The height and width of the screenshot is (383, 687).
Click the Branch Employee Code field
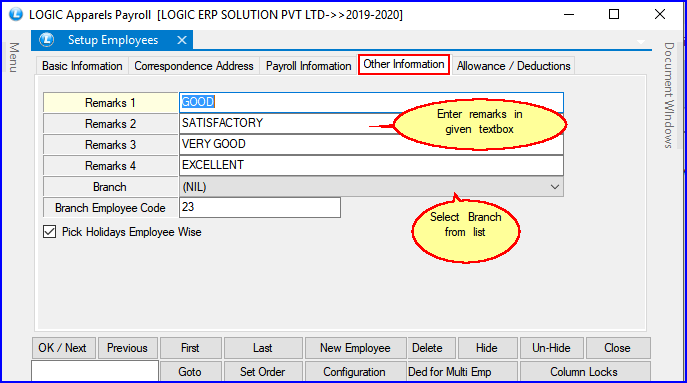click(x=260, y=207)
